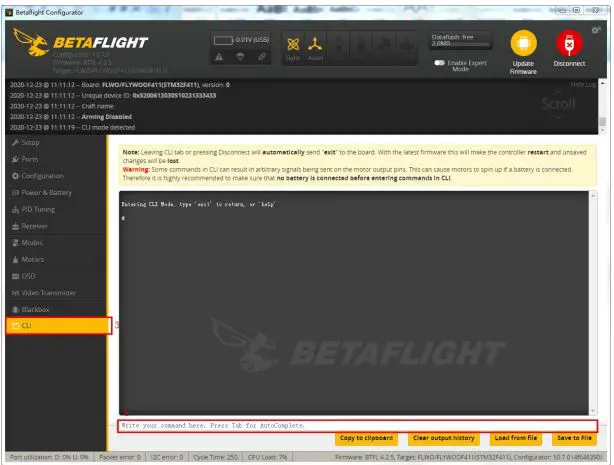Click the CLI sidebar icon
614x465 pixels.
point(16,326)
